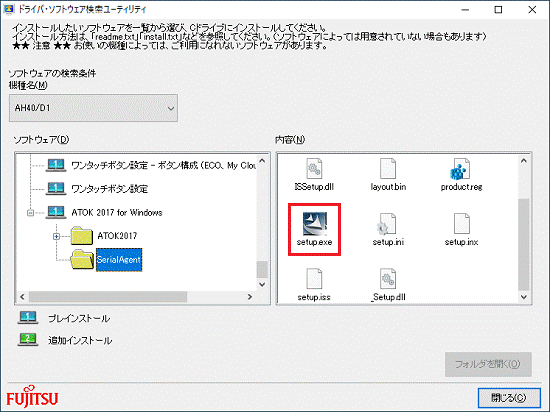Select the setup.iss file icon
Image resolution: width=550 pixels, height=412 pixels.
tap(314, 279)
